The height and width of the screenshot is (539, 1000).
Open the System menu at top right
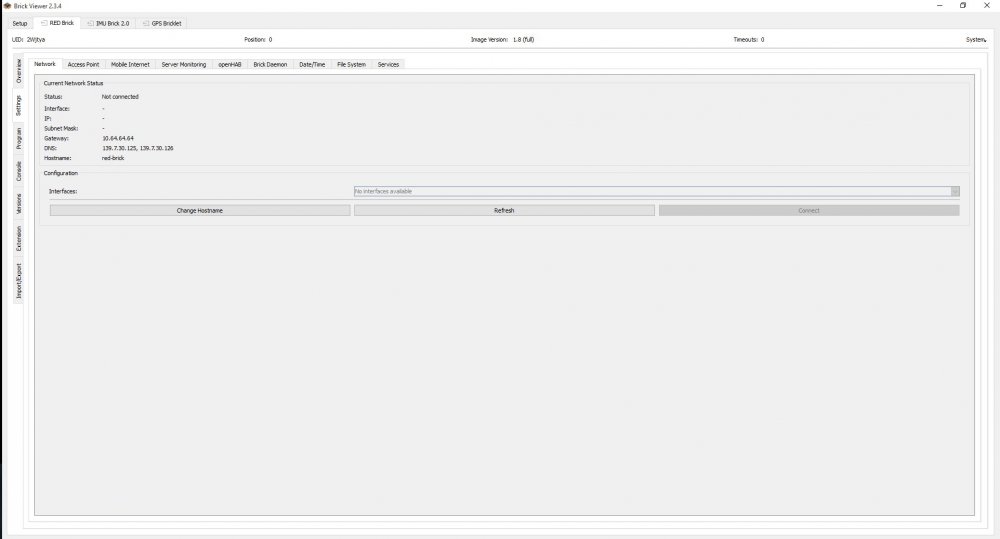[x=976, y=40]
